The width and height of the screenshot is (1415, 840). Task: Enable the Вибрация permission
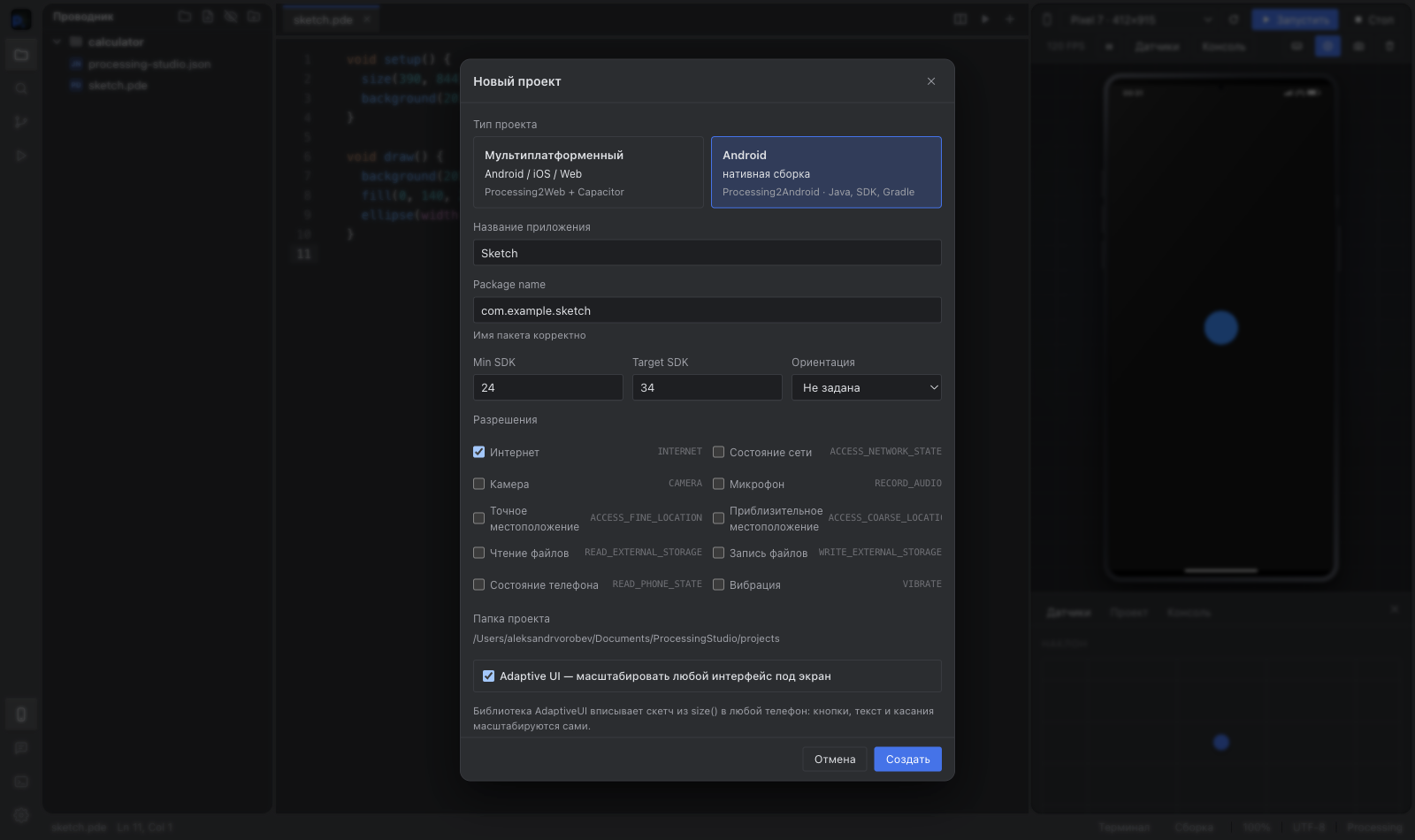click(718, 584)
